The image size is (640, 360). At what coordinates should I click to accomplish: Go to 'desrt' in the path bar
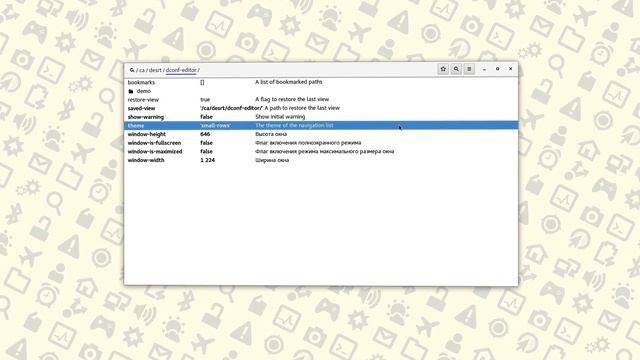click(x=155, y=70)
